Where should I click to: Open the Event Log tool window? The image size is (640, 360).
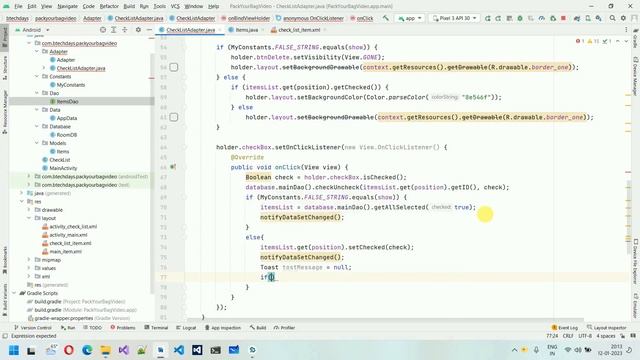pos(565,327)
